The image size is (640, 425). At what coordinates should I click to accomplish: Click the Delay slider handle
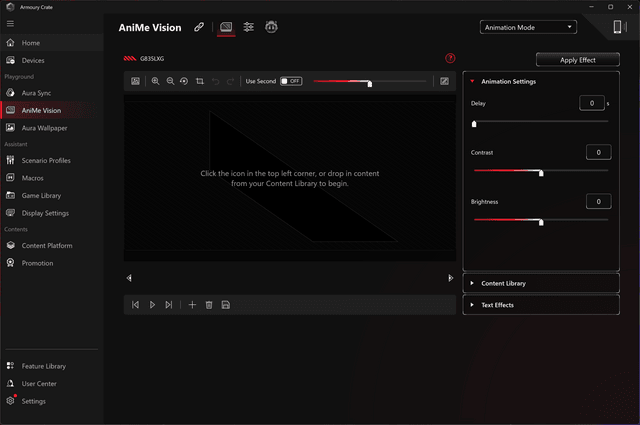pos(474,124)
